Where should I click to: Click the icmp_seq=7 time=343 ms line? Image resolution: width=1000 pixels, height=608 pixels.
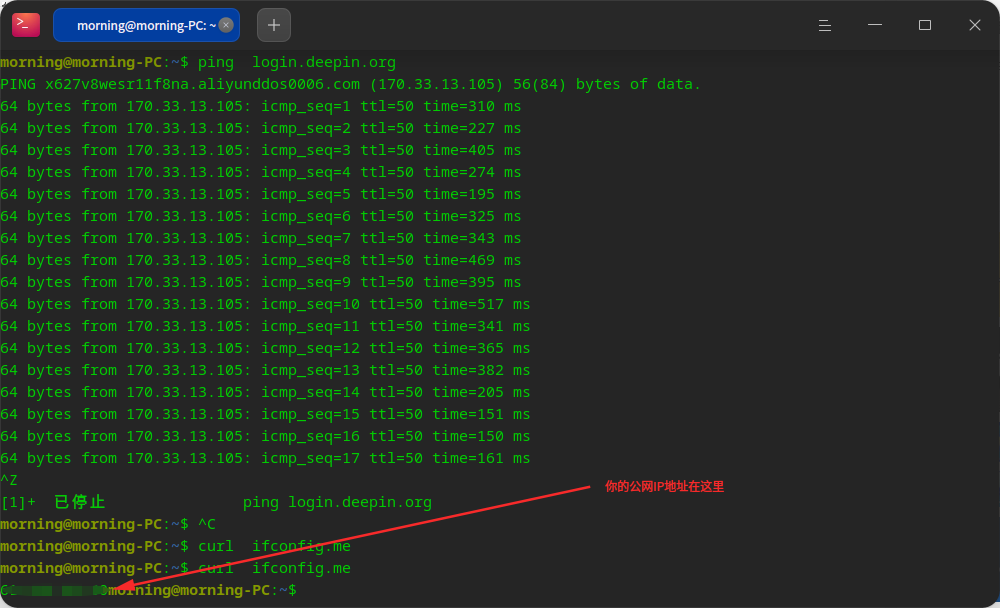click(x=260, y=239)
